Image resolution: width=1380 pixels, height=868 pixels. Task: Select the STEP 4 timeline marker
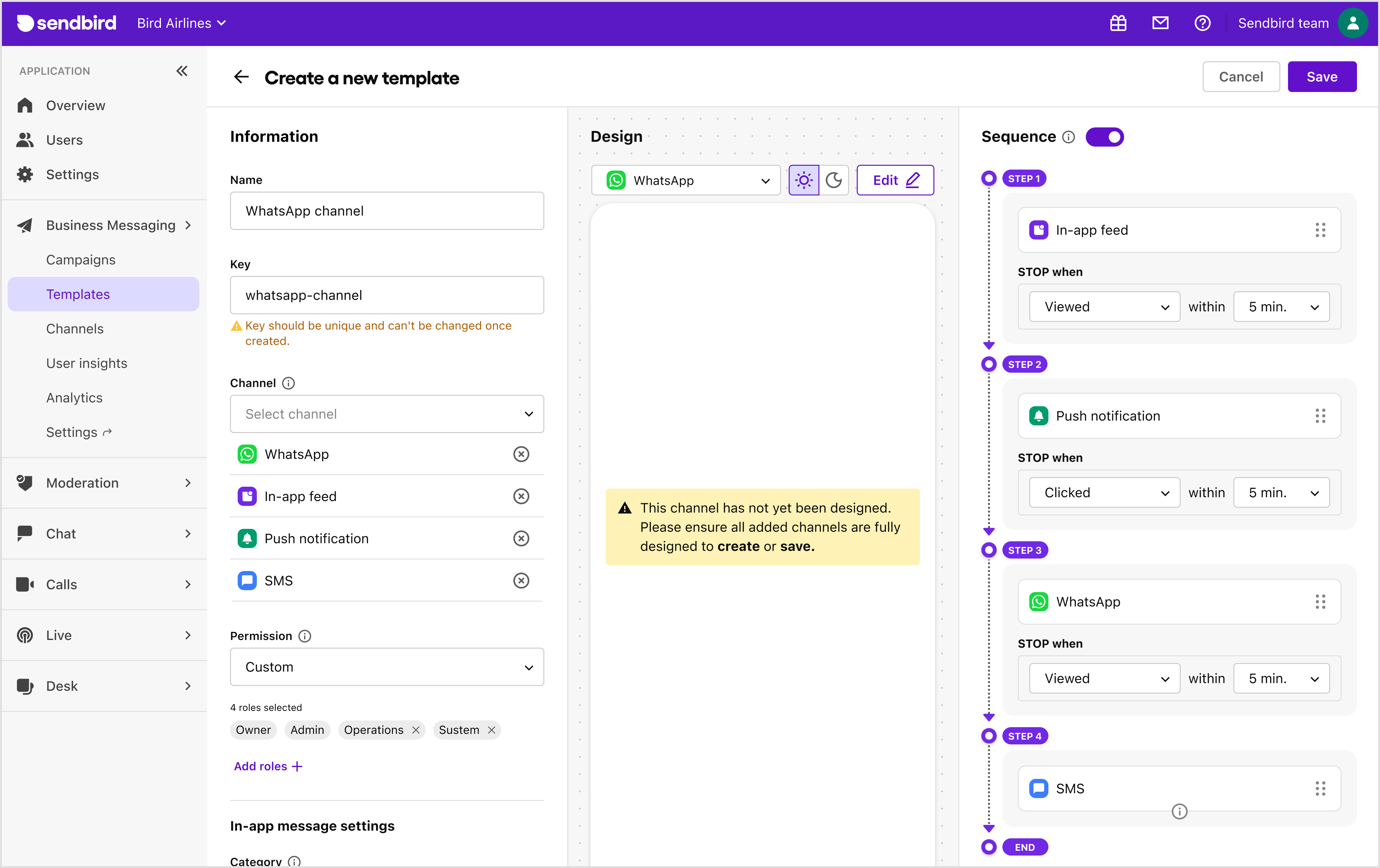989,736
